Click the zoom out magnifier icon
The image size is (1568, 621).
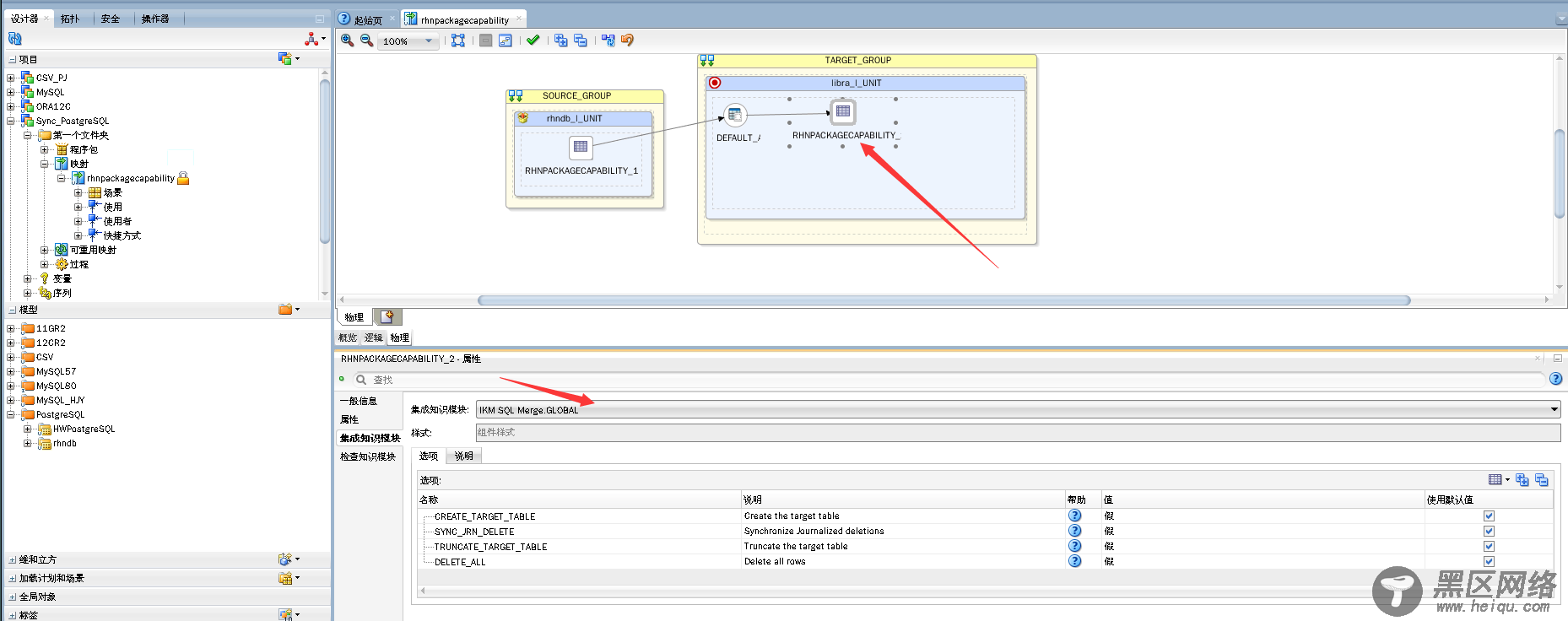366,40
